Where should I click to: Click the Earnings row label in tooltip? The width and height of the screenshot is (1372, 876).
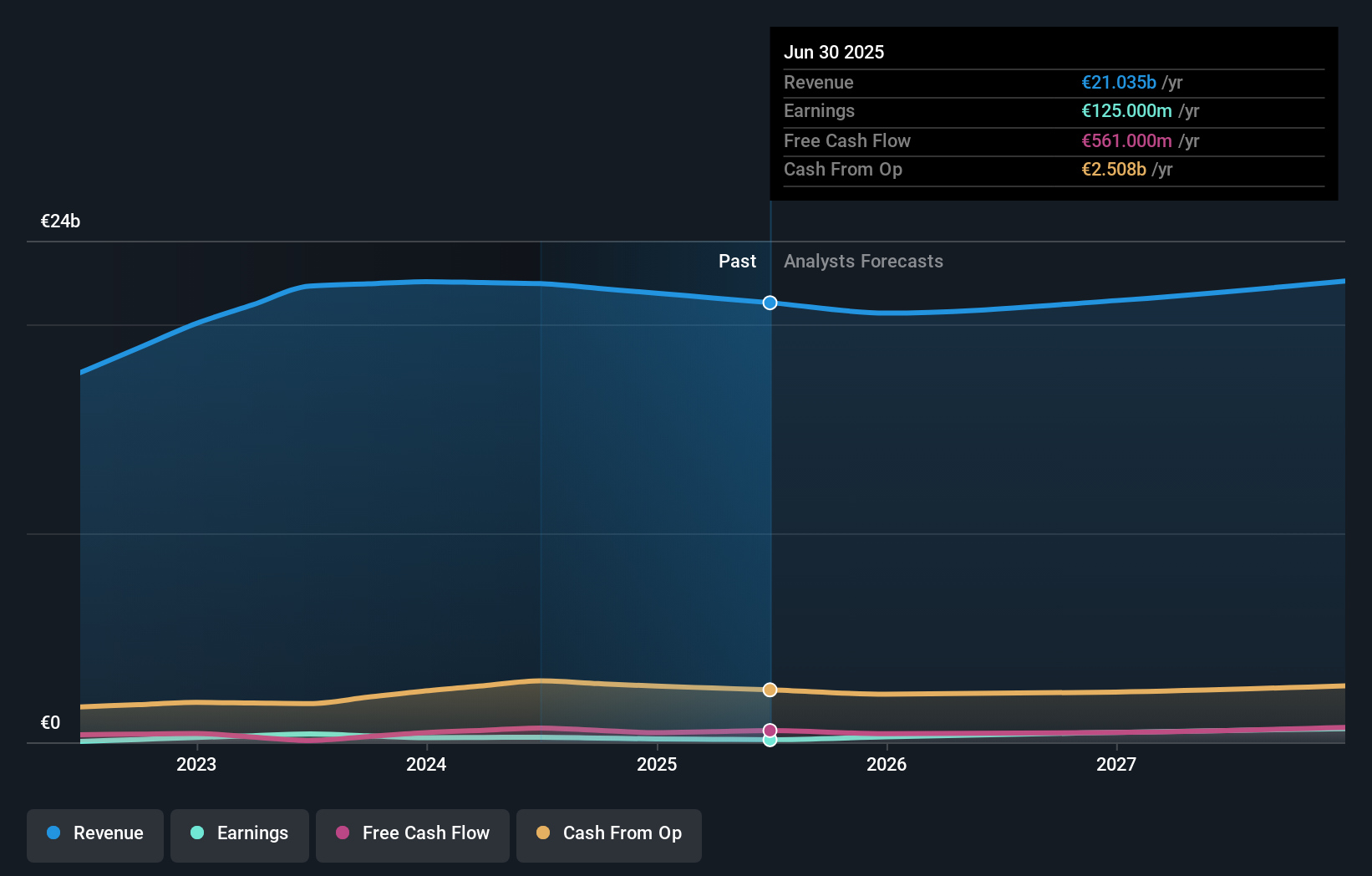click(x=820, y=111)
